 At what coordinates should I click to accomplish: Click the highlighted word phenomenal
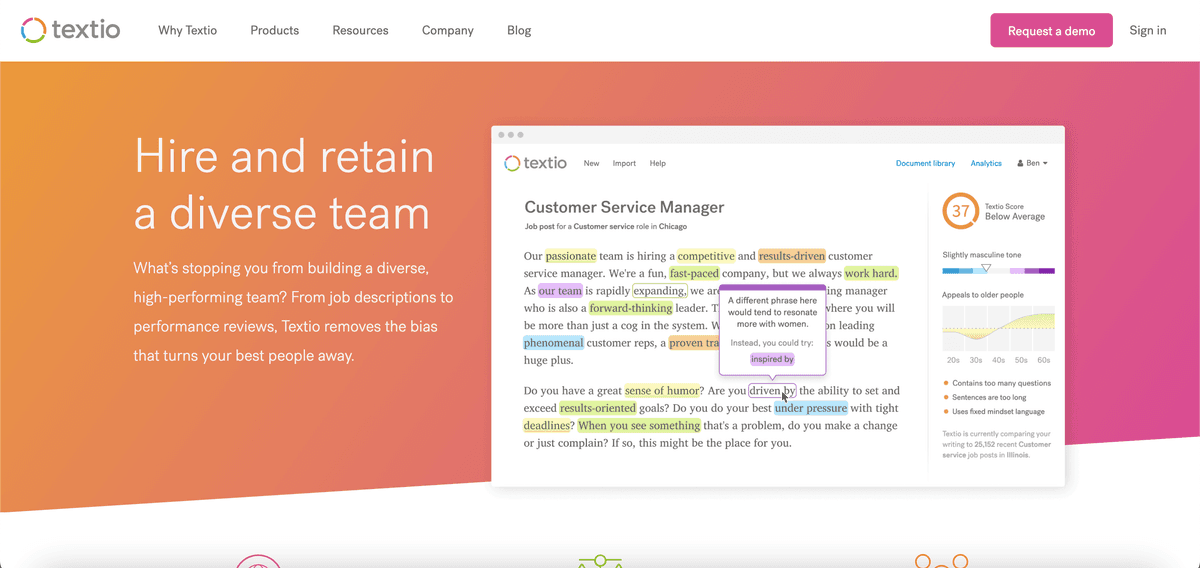pyautogui.click(x=553, y=343)
